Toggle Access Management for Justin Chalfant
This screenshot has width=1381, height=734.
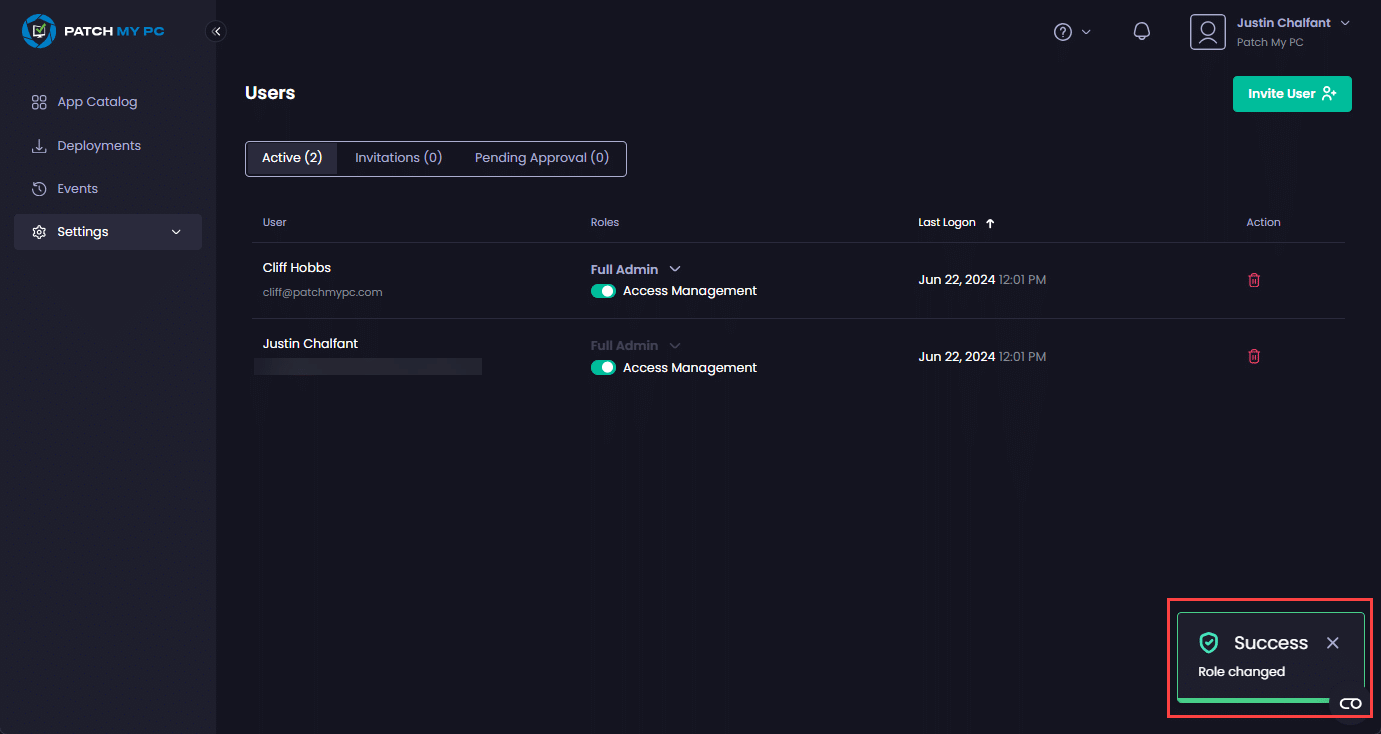(603, 368)
